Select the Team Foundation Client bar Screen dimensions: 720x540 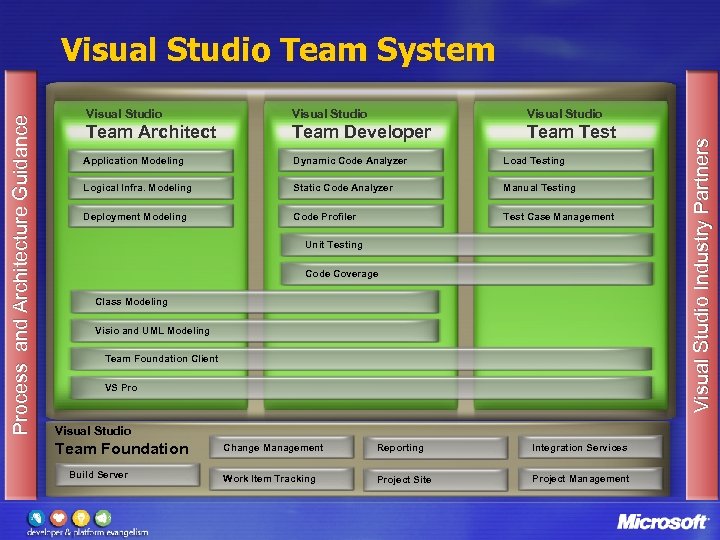(361, 359)
